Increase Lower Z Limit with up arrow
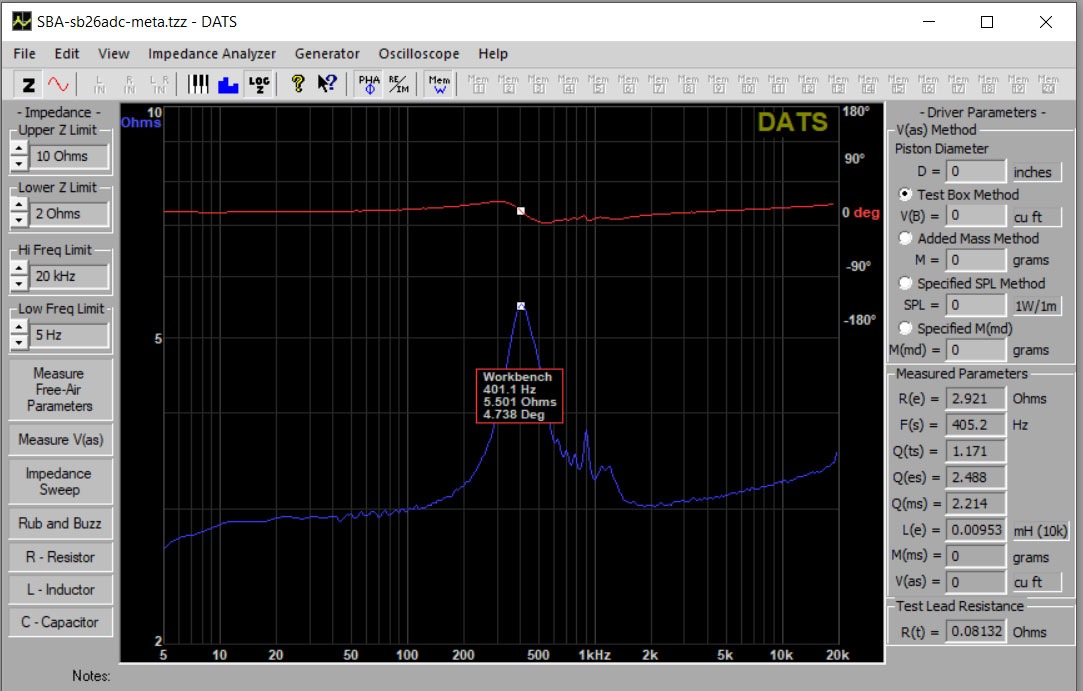 (x=19, y=206)
